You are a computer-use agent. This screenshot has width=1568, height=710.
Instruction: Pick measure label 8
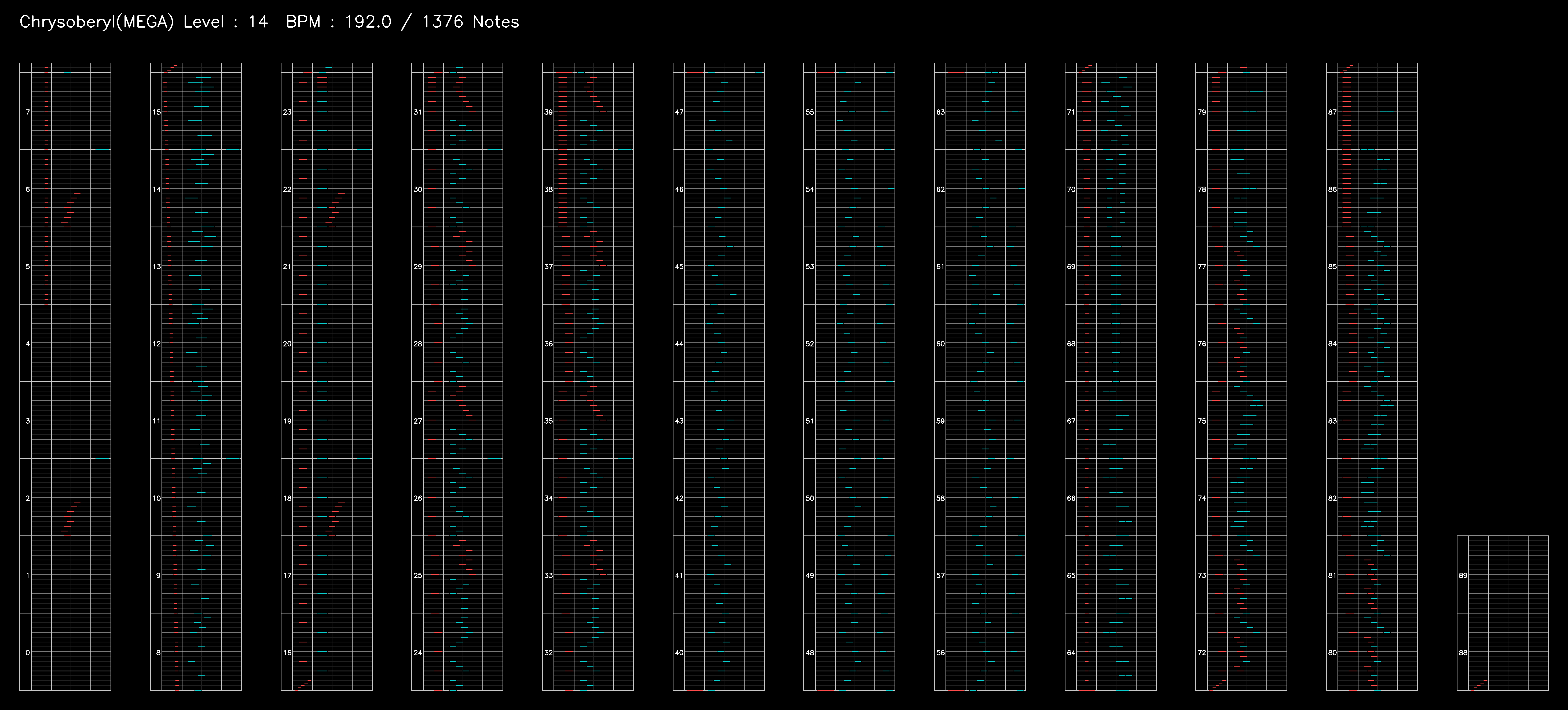click(x=158, y=653)
